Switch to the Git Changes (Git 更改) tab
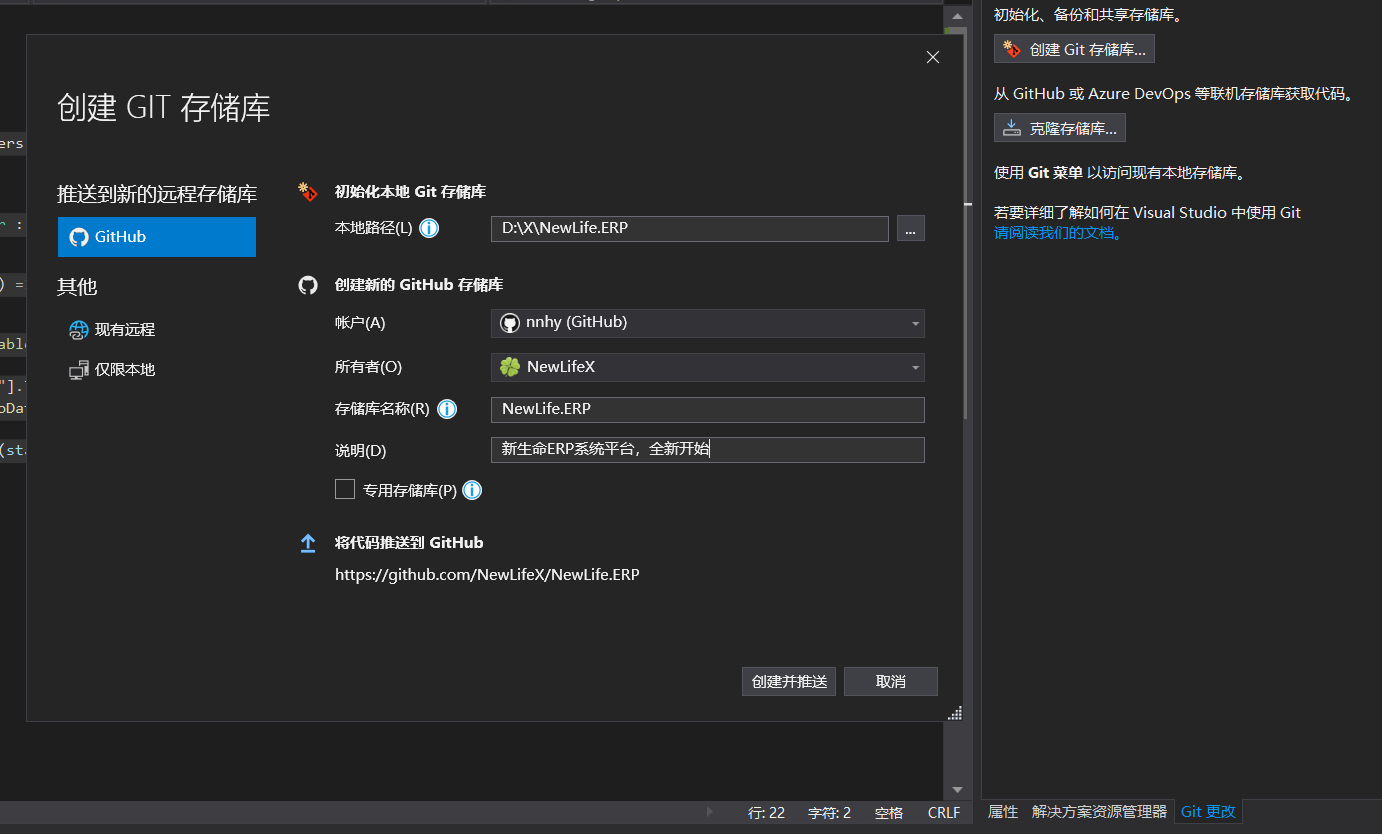 click(x=1208, y=812)
